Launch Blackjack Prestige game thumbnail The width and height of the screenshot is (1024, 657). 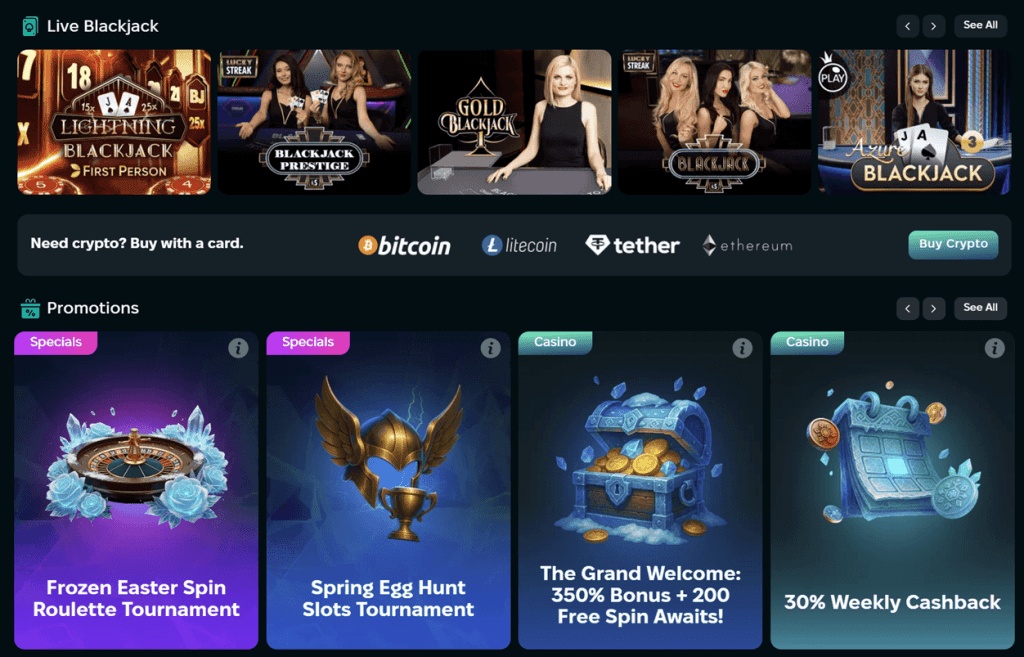pyautogui.click(x=314, y=122)
